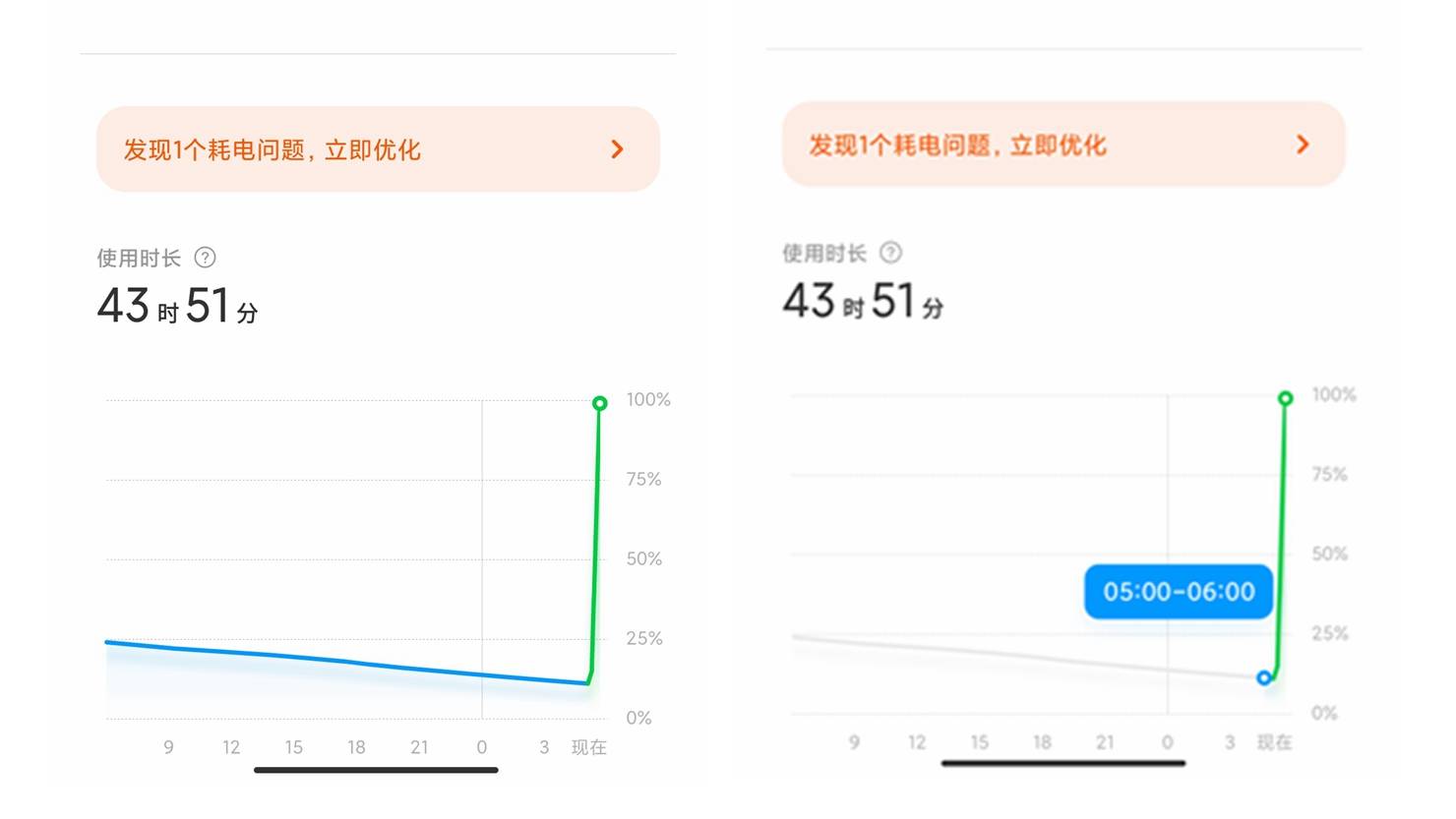Click the left panel's 43时51分 usage duration
This screenshot has width=1456, height=819.
(177, 306)
